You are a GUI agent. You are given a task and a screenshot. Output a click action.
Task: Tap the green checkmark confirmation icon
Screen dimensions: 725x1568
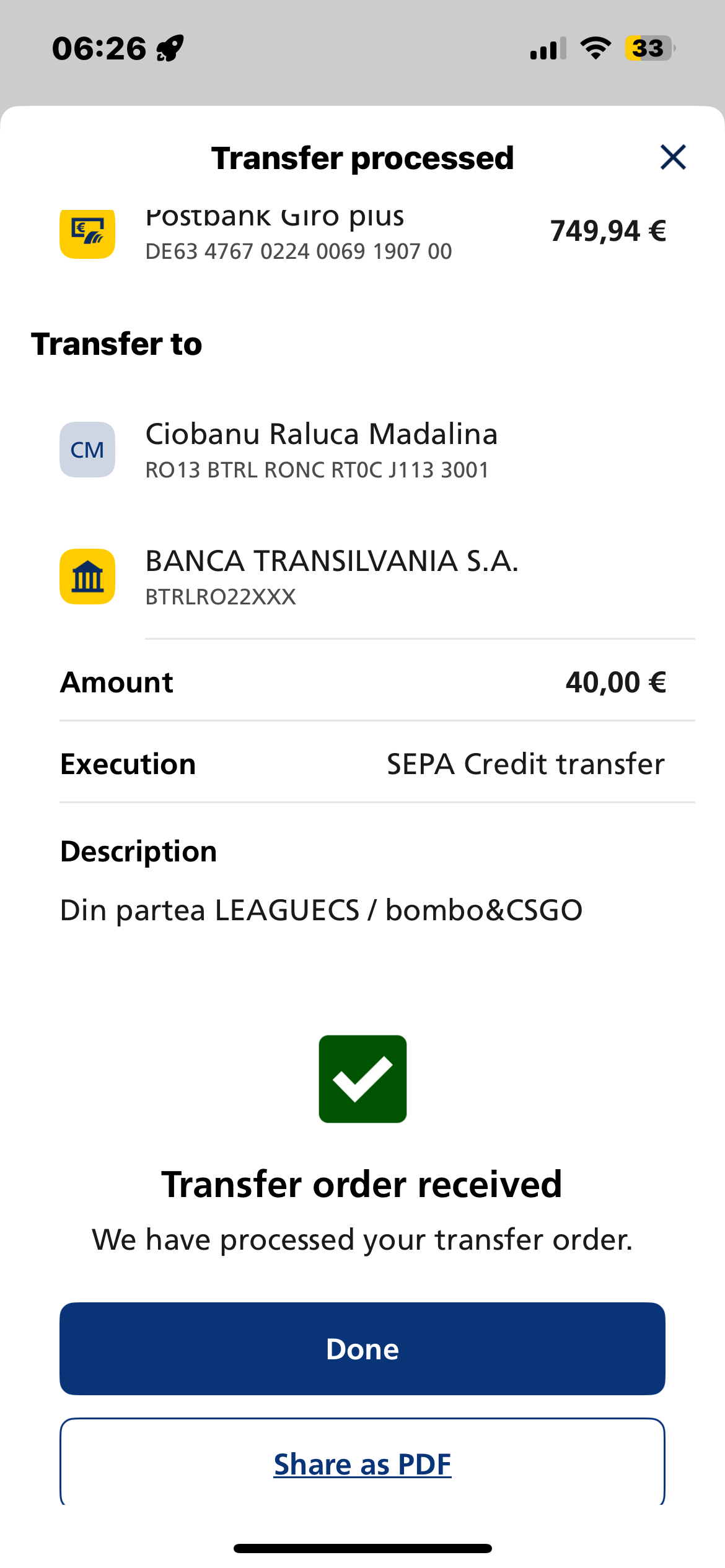[x=362, y=1079]
